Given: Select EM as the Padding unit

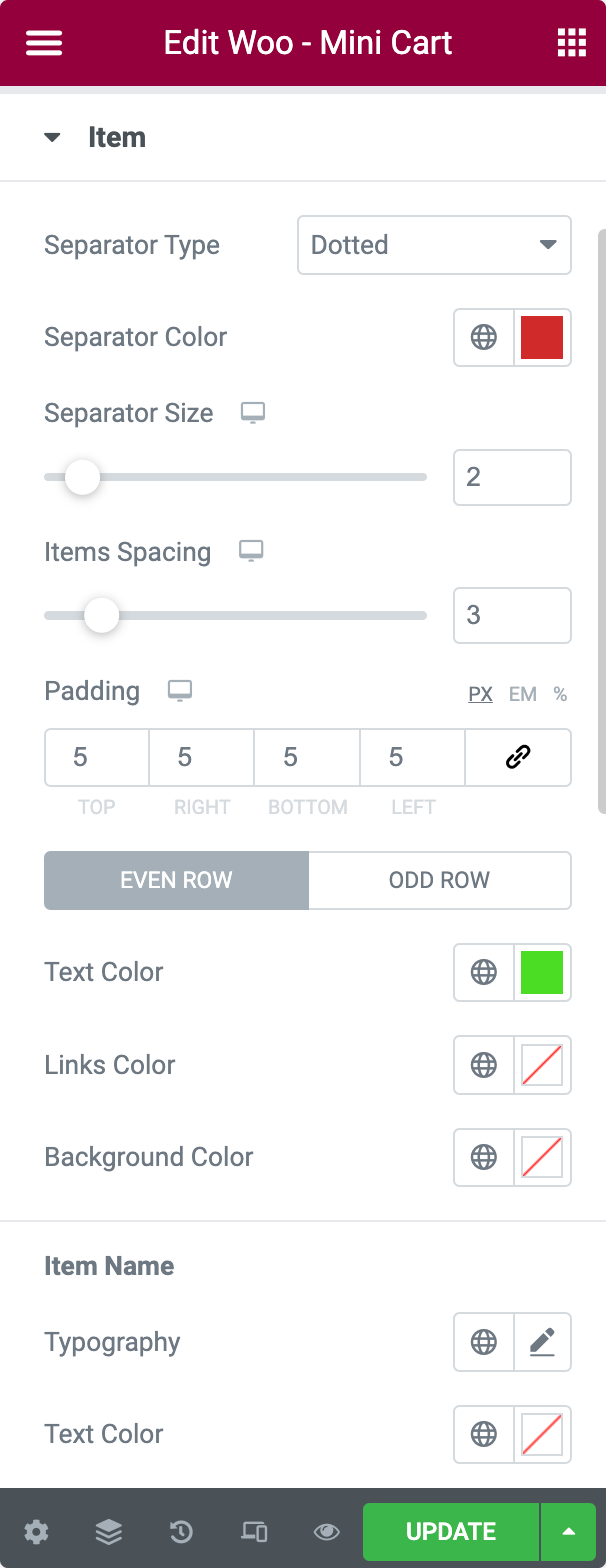Looking at the screenshot, I should [522, 693].
